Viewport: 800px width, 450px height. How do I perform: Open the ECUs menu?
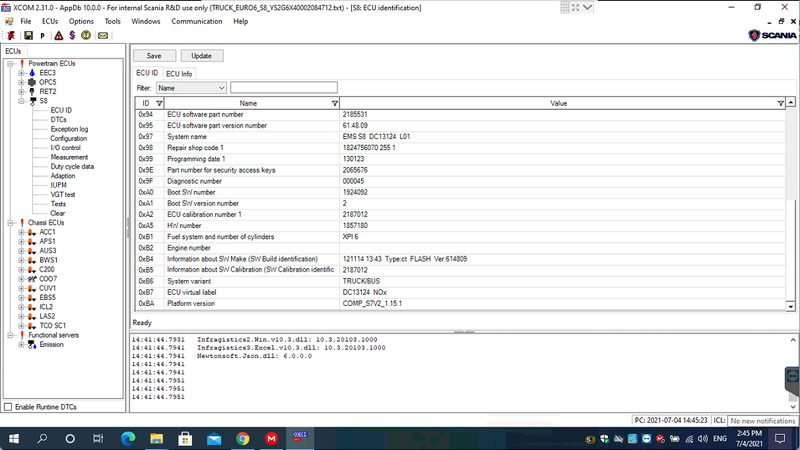50,21
